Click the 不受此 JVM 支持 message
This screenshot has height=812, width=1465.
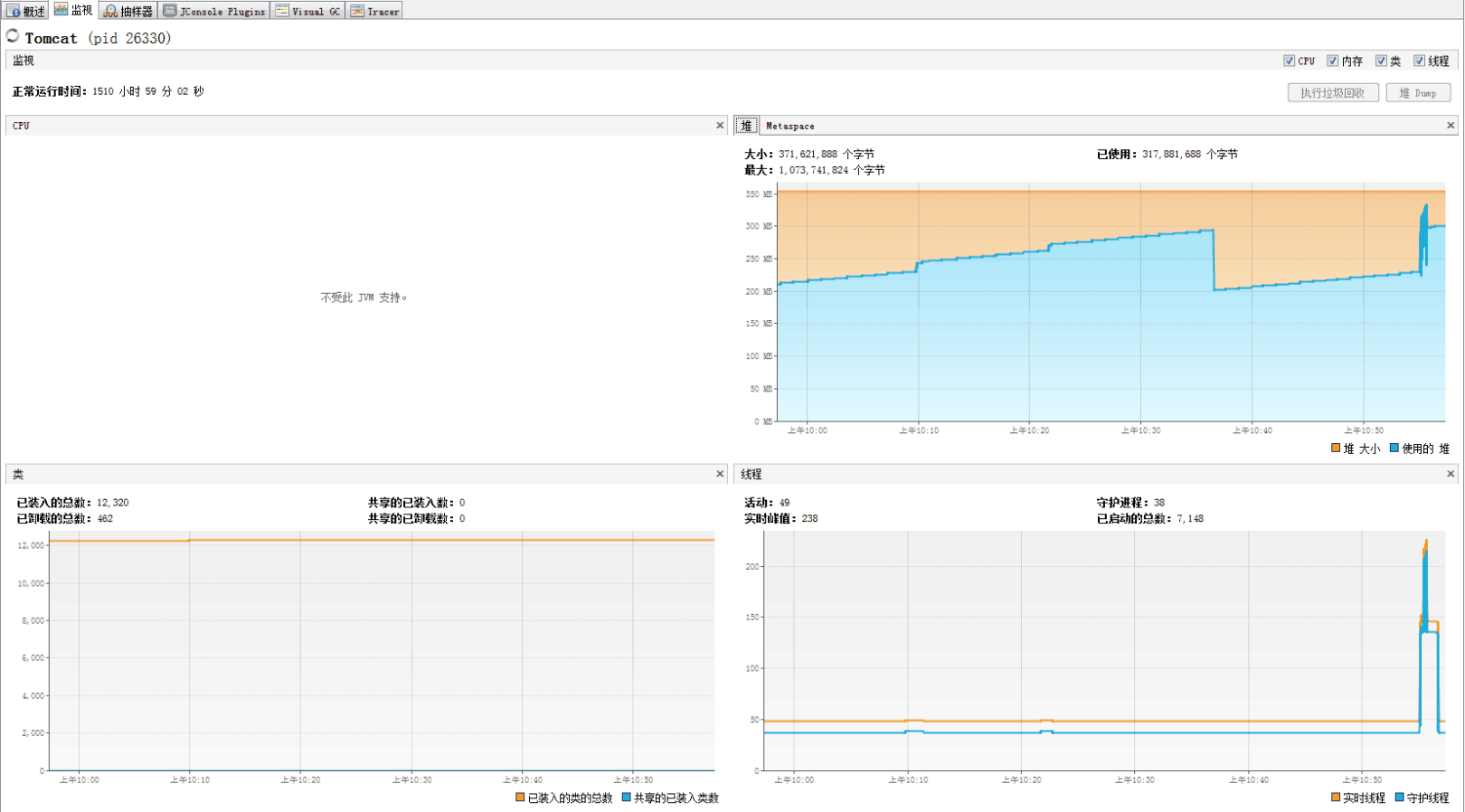coord(364,297)
